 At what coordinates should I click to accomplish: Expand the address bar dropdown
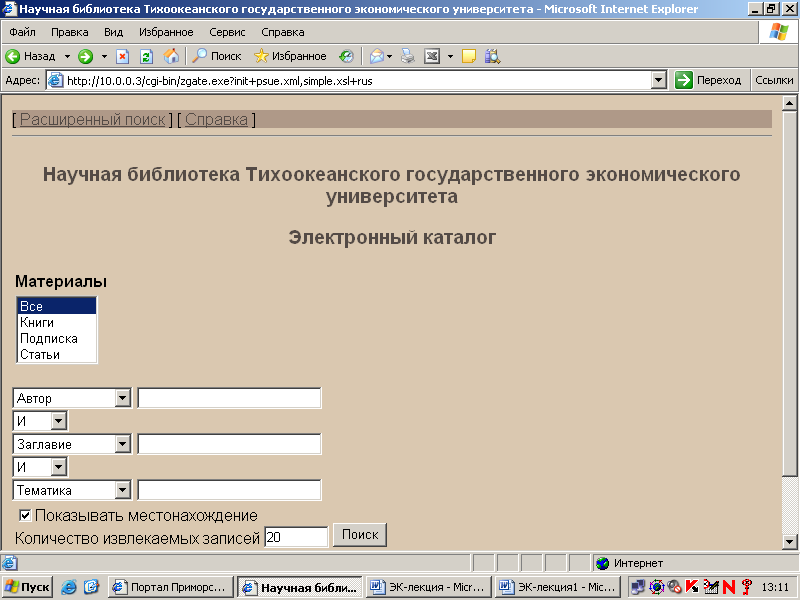coord(659,81)
